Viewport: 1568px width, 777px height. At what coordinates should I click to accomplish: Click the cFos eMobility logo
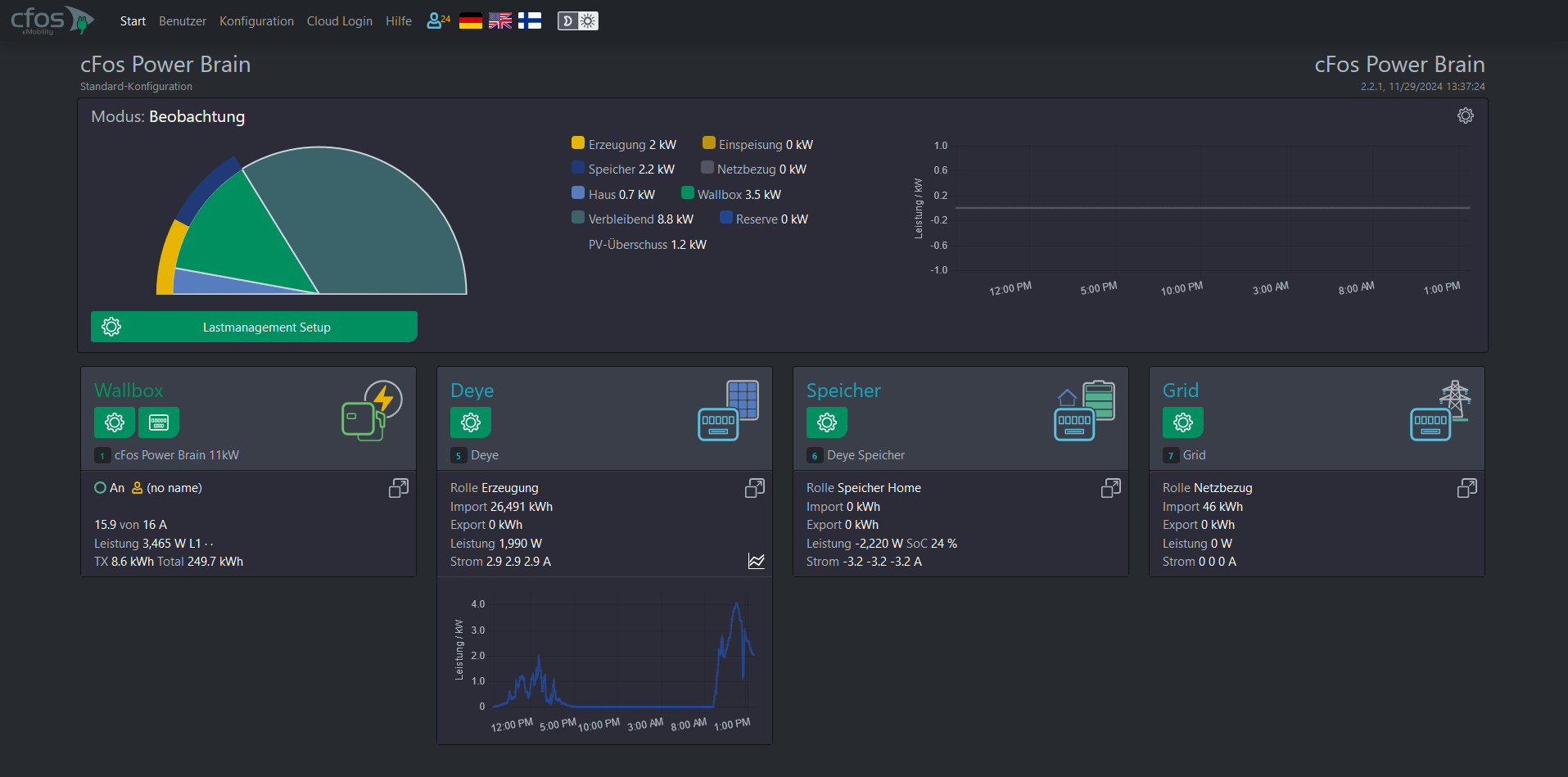[52, 20]
